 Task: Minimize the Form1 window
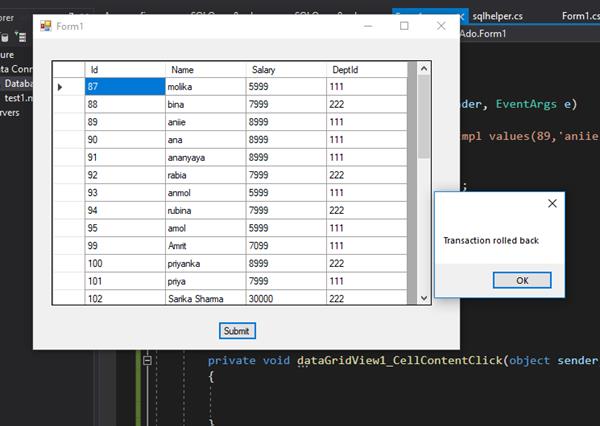pos(367,25)
